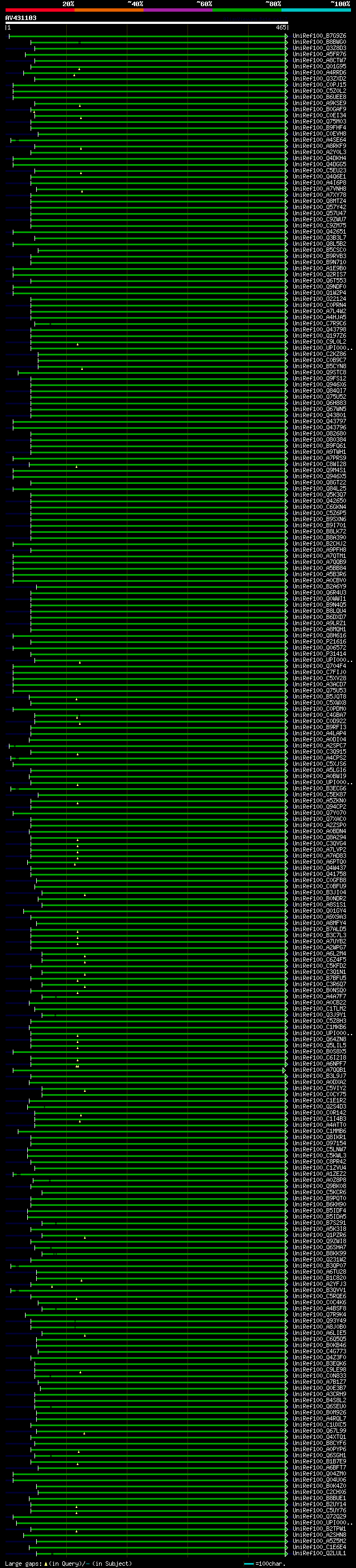This screenshot has height=1568, width=356.
Task: Select hit label UniRef100_Q704F4
Action: (319, 666)
